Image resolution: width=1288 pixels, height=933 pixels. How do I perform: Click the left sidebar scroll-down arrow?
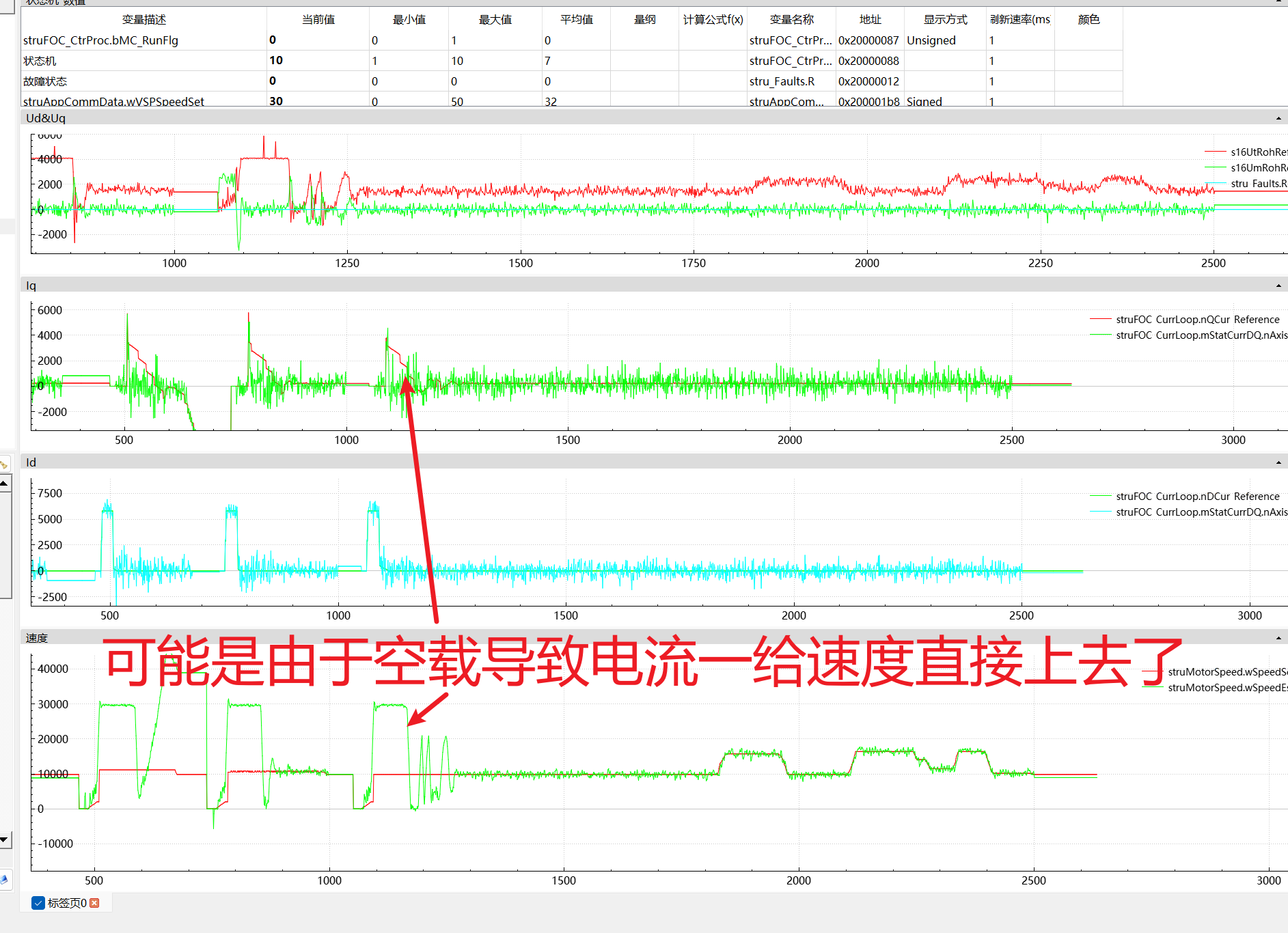click(4, 840)
